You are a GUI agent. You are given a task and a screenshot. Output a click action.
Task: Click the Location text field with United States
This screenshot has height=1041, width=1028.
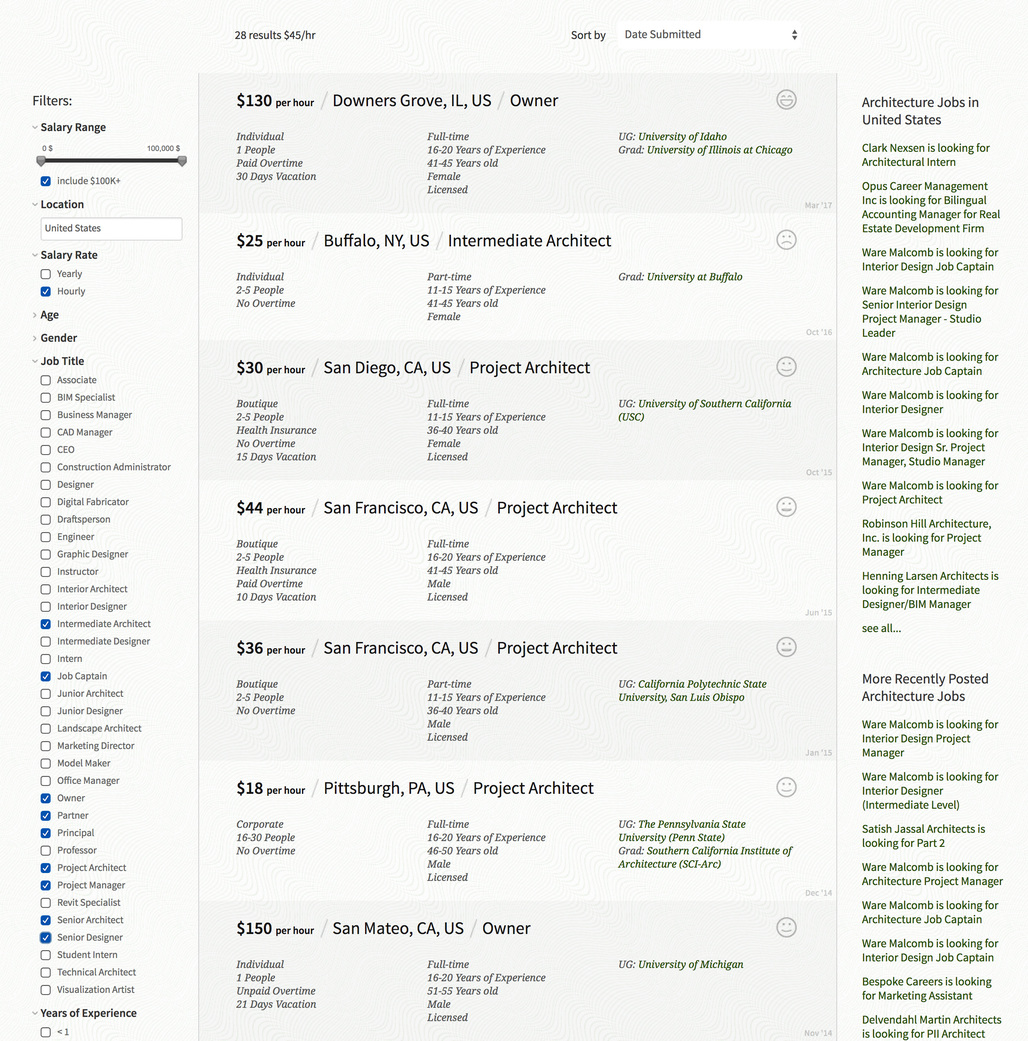point(111,229)
